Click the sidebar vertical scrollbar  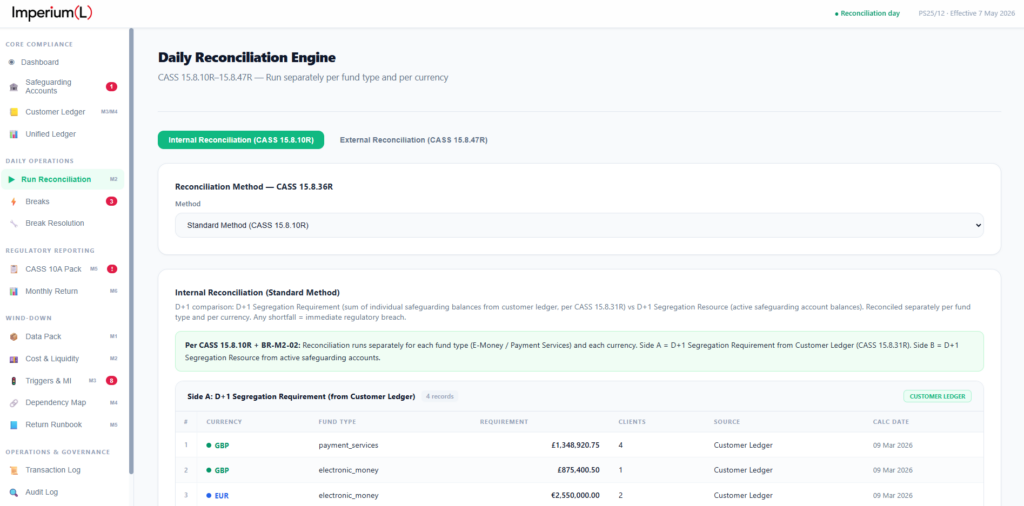click(131, 250)
